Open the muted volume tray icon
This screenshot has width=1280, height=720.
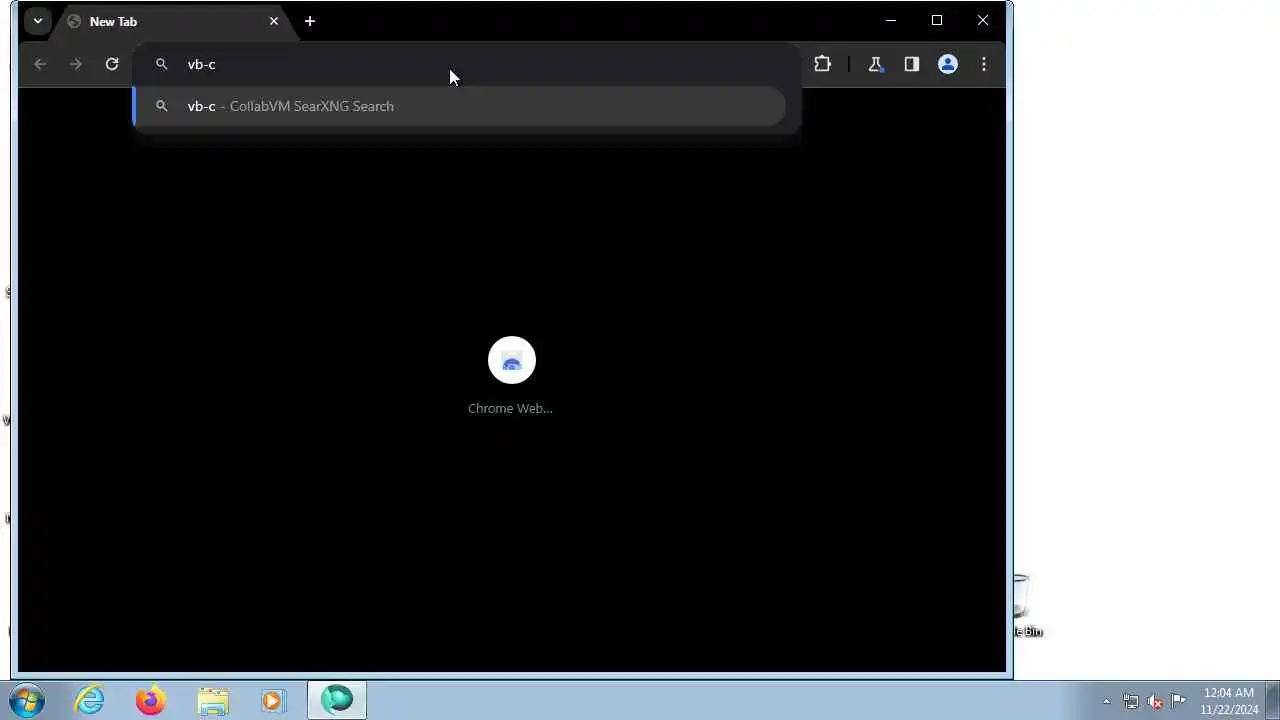pyautogui.click(x=1155, y=701)
